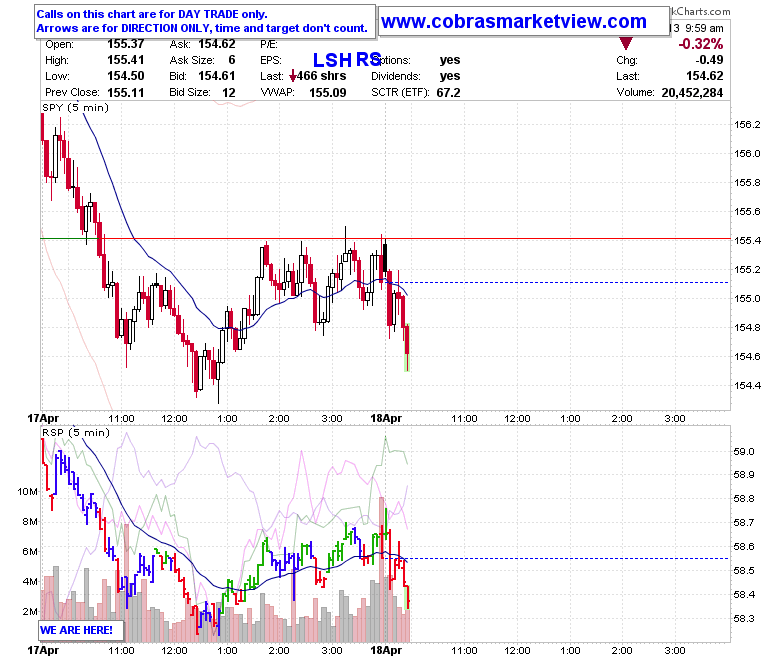Click the red down arrow beside Last shares

(293, 76)
